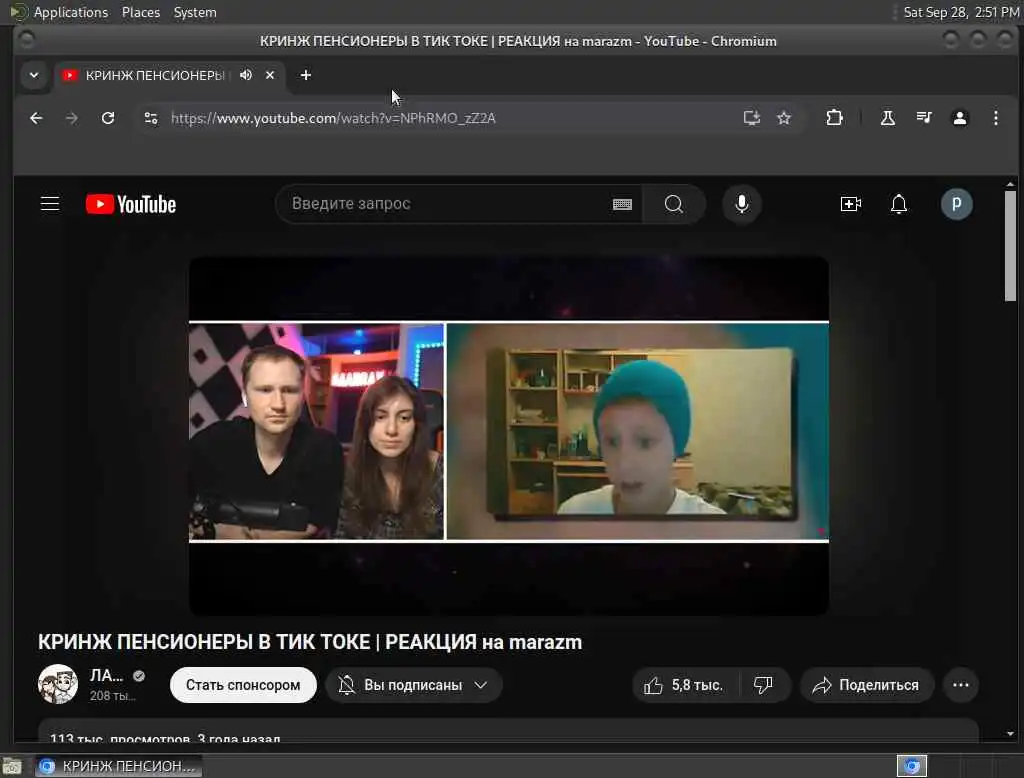The width and height of the screenshot is (1024, 778).
Task: Click the video player to pause
Action: pos(509,436)
